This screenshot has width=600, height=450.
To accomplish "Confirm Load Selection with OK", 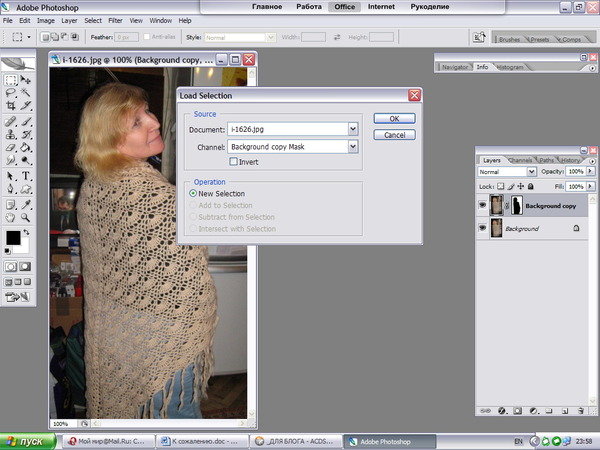I will [x=395, y=119].
